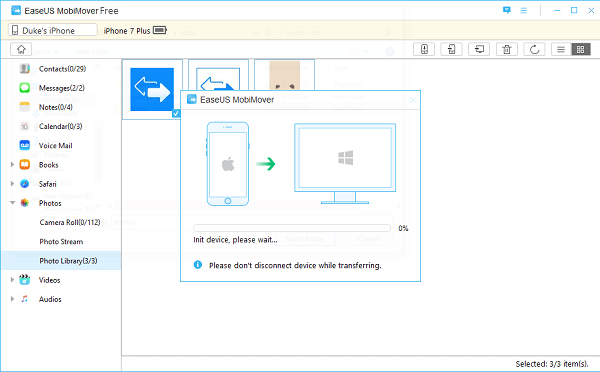
Task: Open Calendar(0/3) in sidebar
Action: point(60,126)
